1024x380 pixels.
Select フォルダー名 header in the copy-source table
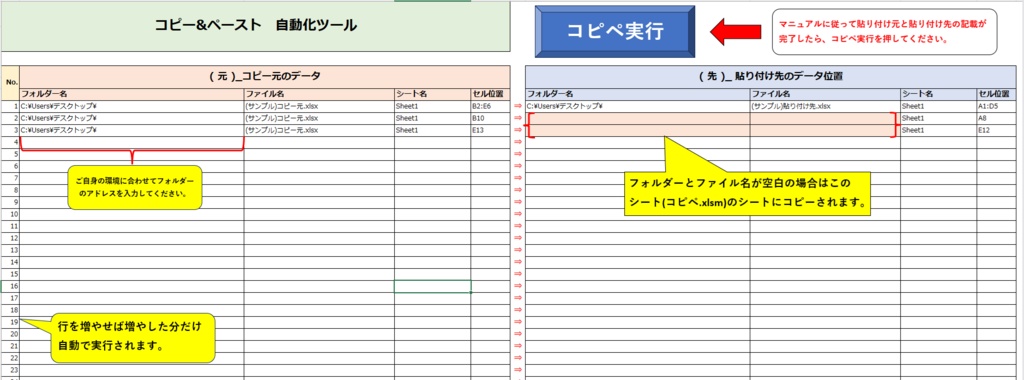(132, 94)
